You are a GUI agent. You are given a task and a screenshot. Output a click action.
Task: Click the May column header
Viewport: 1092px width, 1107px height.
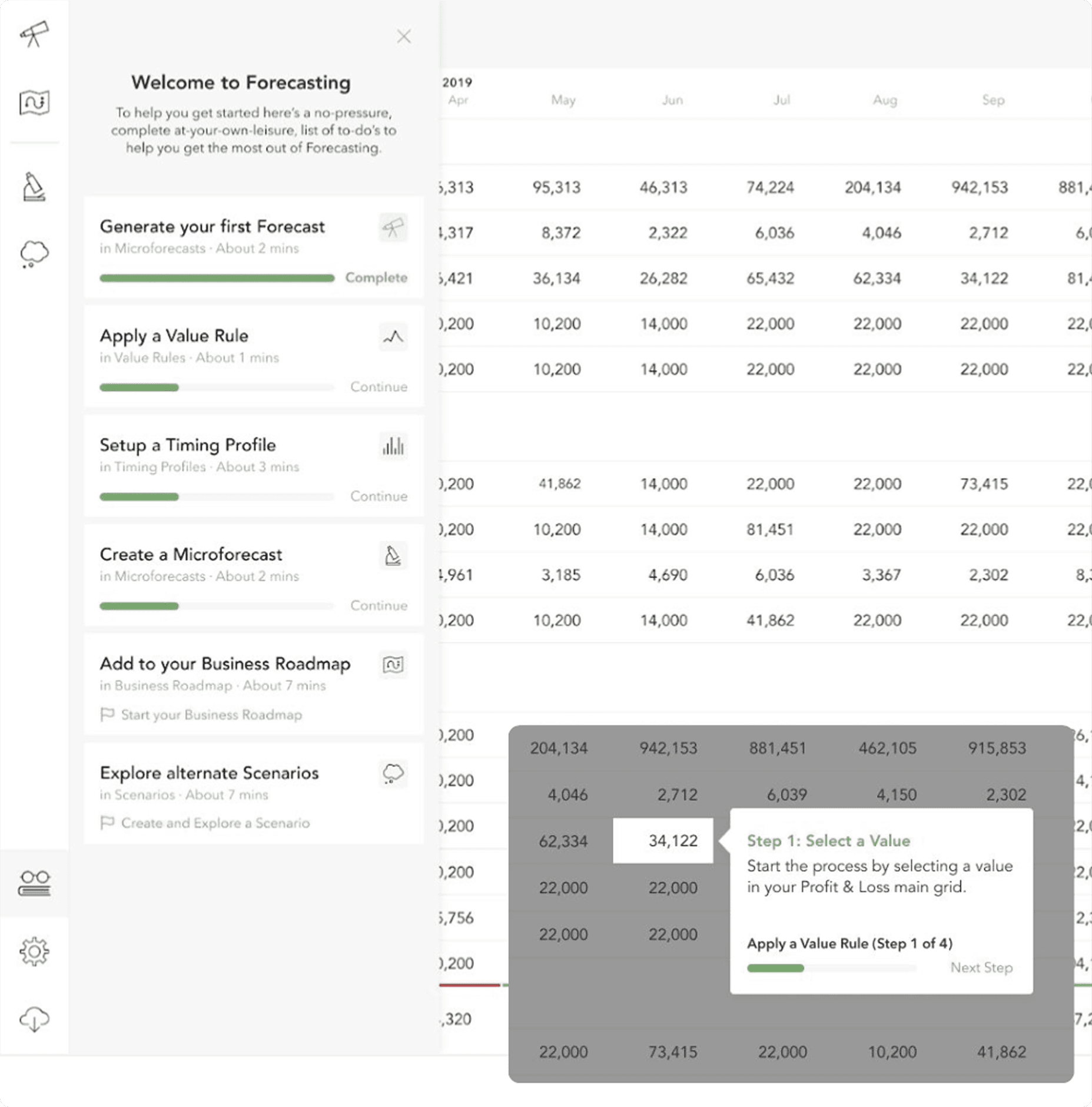(x=563, y=100)
